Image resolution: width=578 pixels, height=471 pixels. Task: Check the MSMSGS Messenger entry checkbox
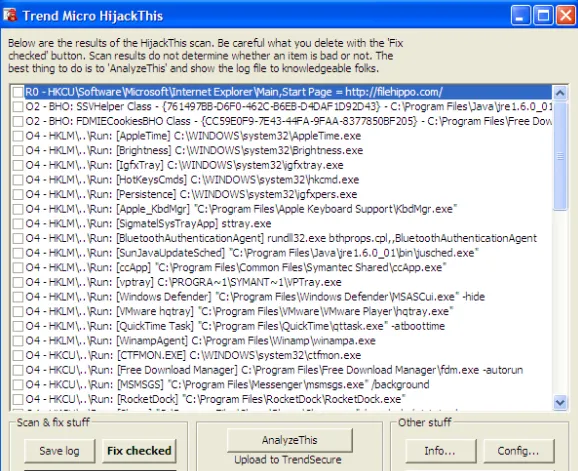coord(18,385)
